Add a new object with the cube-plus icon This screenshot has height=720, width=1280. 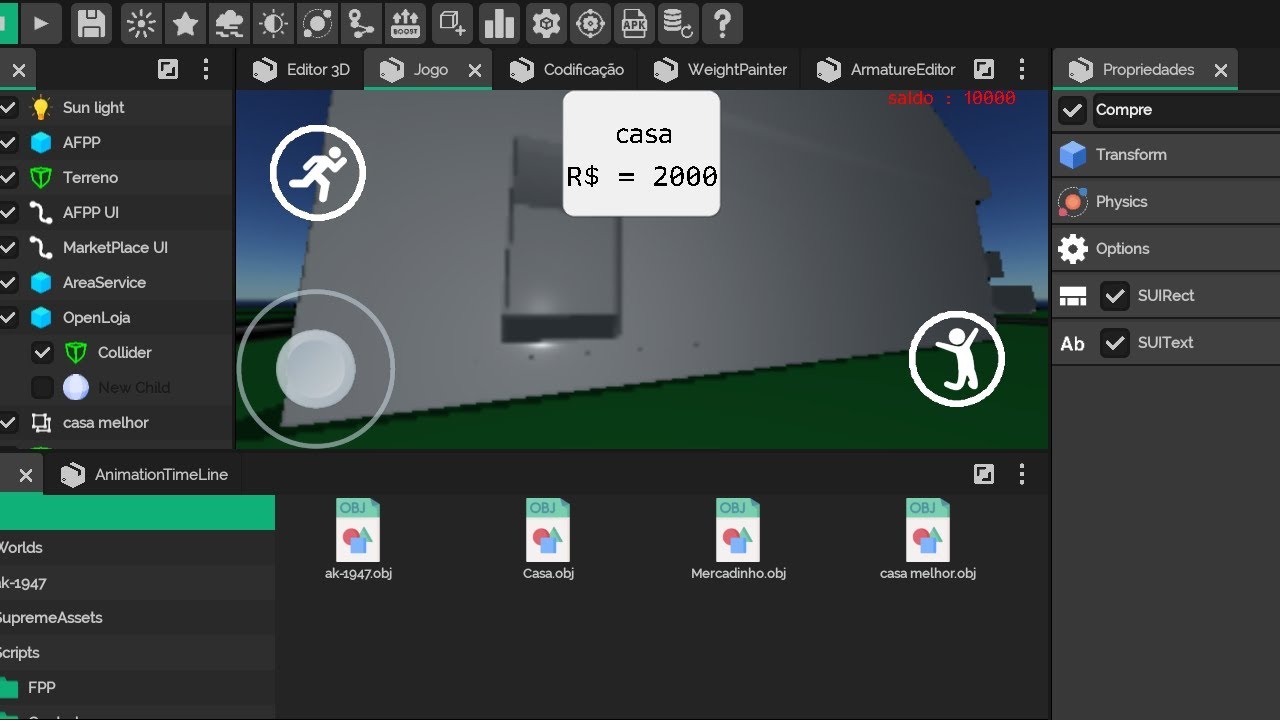pos(453,22)
